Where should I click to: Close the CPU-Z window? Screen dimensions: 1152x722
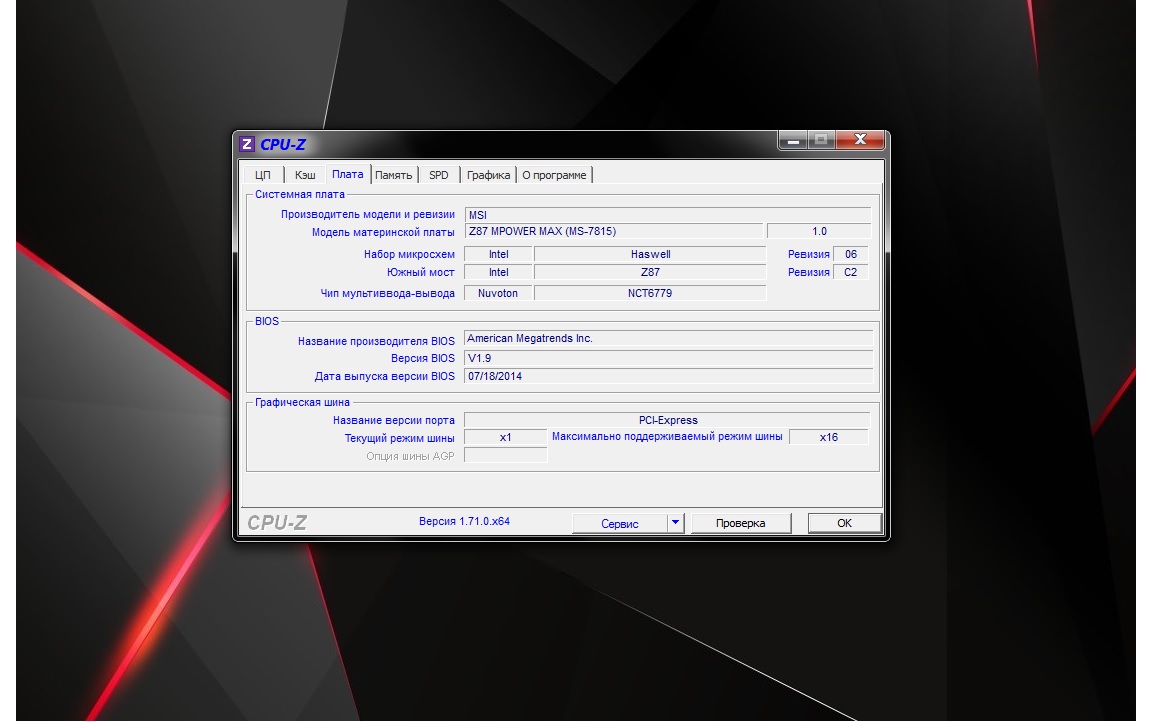point(860,140)
